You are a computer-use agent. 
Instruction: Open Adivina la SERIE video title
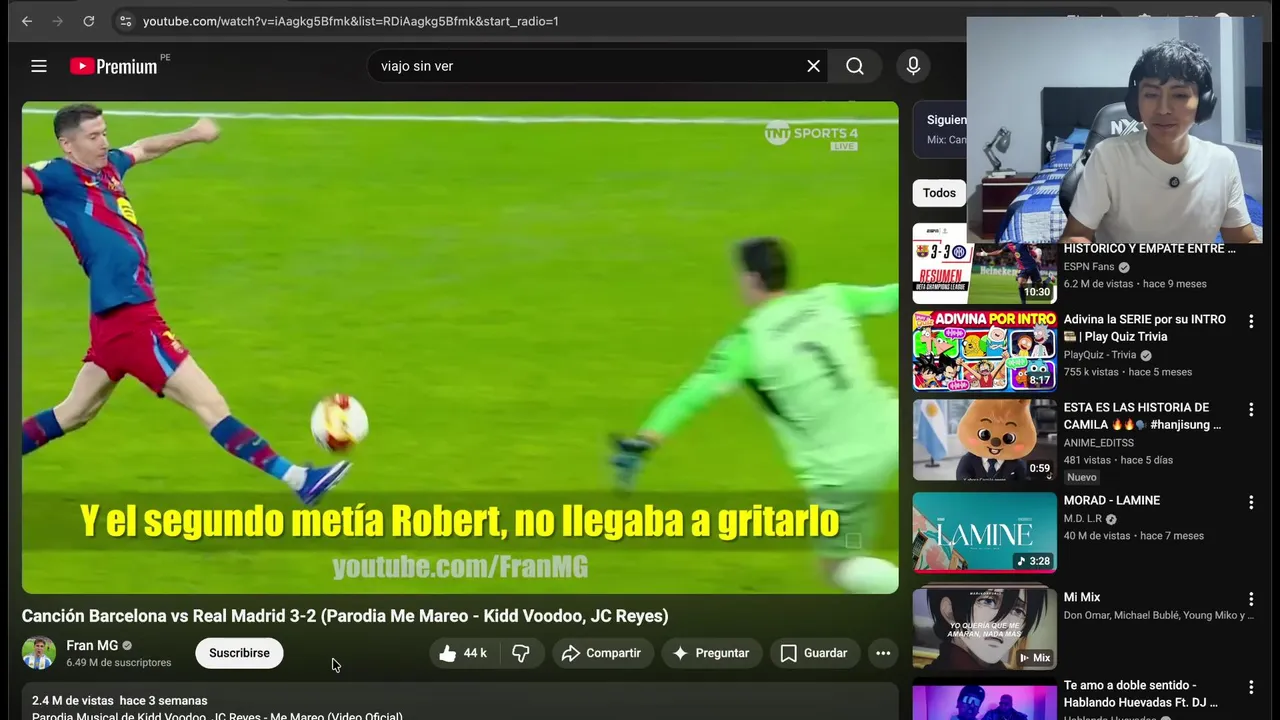point(1145,328)
